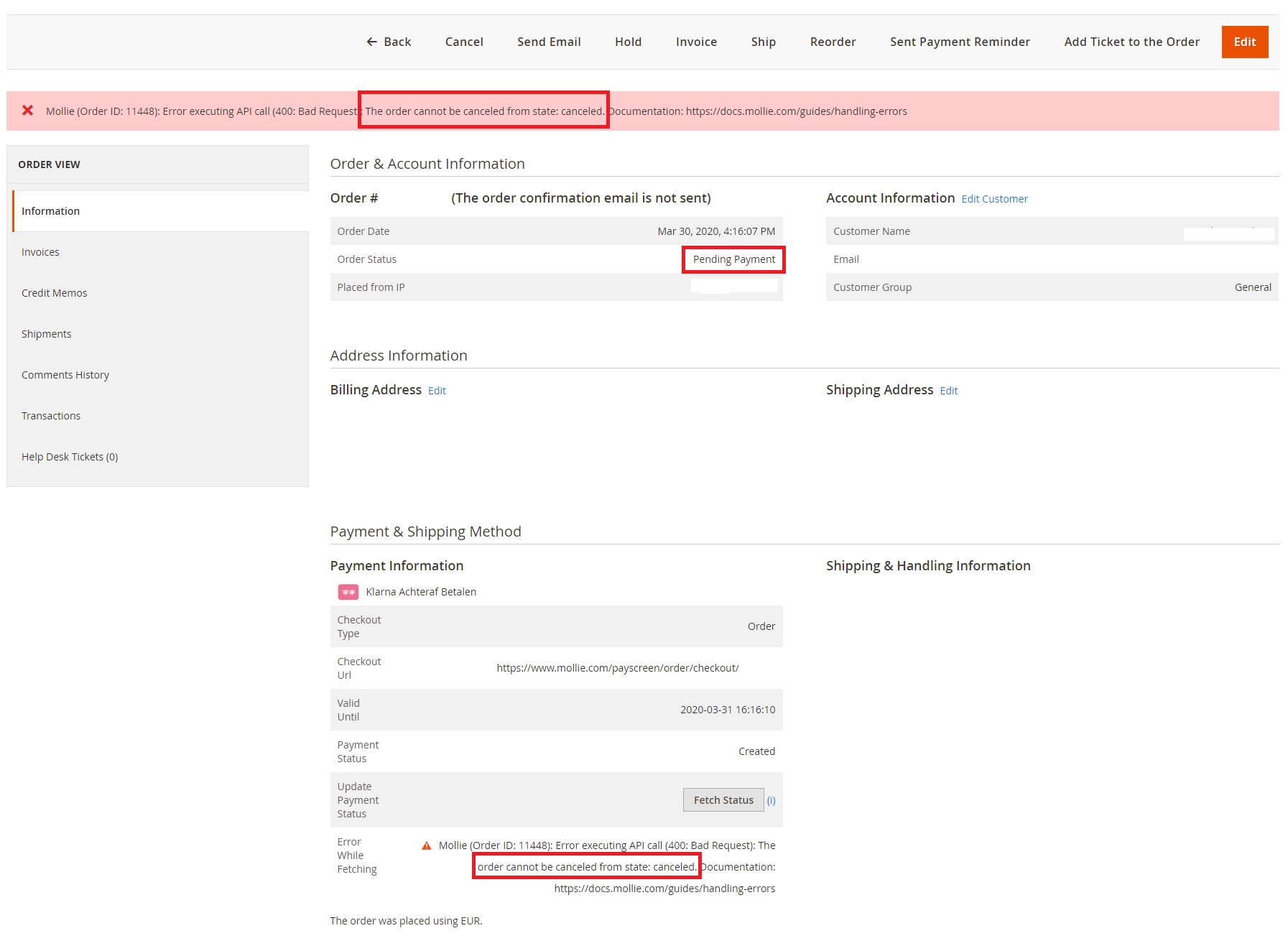Click the Fetch Status button

click(x=723, y=799)
